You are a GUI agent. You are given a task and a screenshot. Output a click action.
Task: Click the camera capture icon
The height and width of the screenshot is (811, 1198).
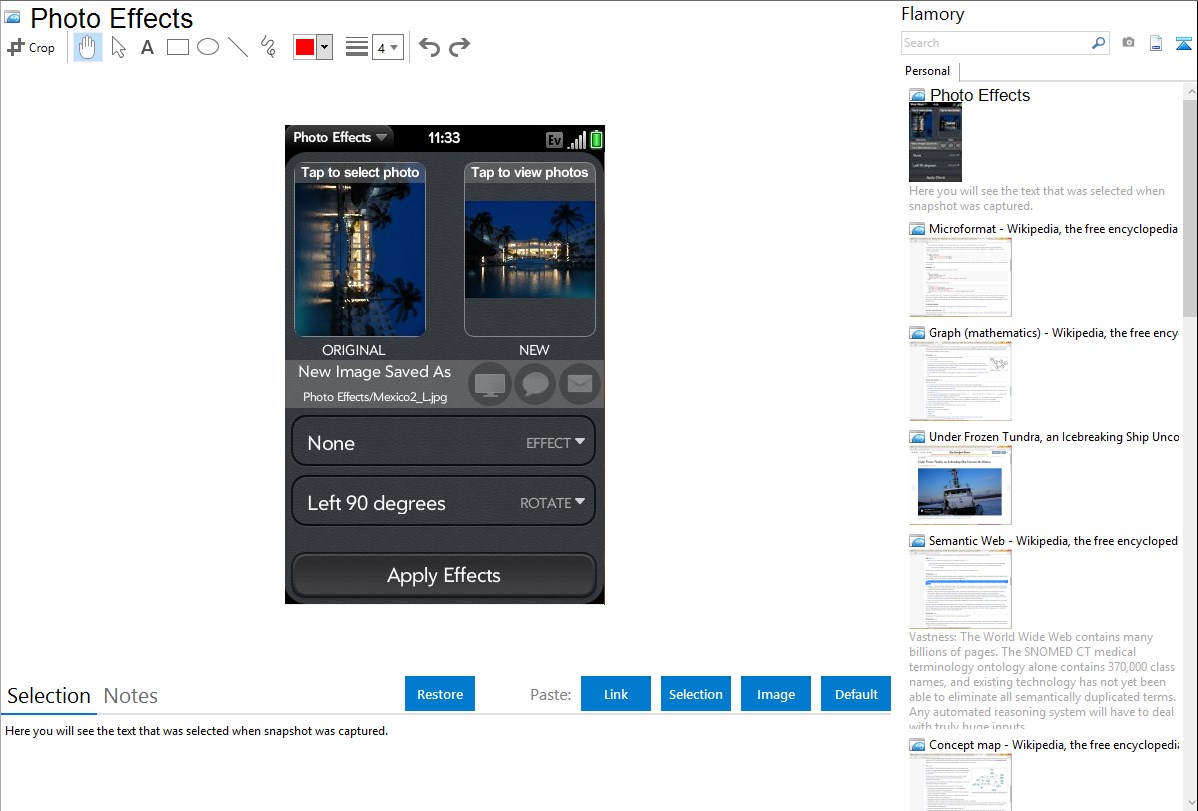(1128, 43)
